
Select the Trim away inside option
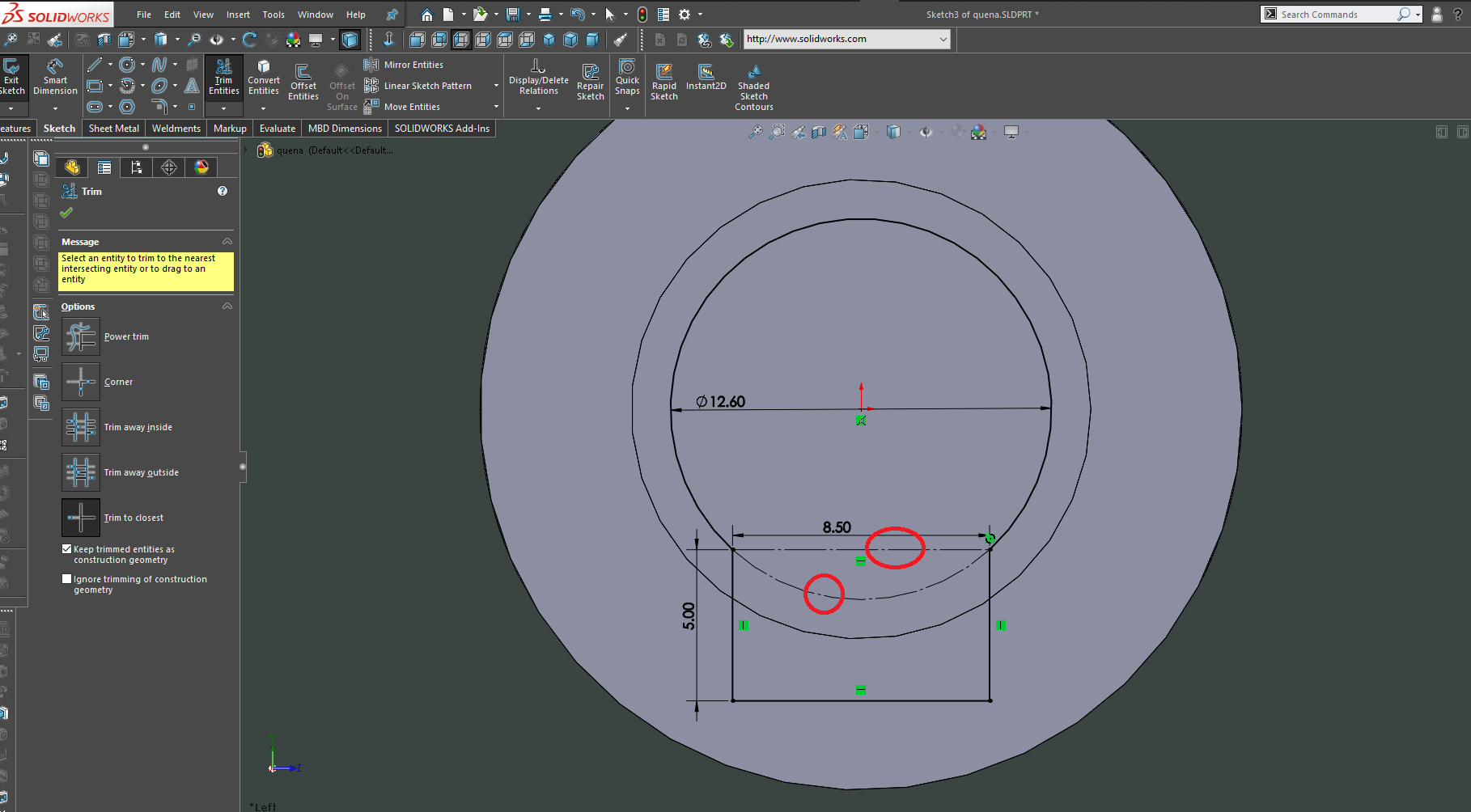click(81, 427)
